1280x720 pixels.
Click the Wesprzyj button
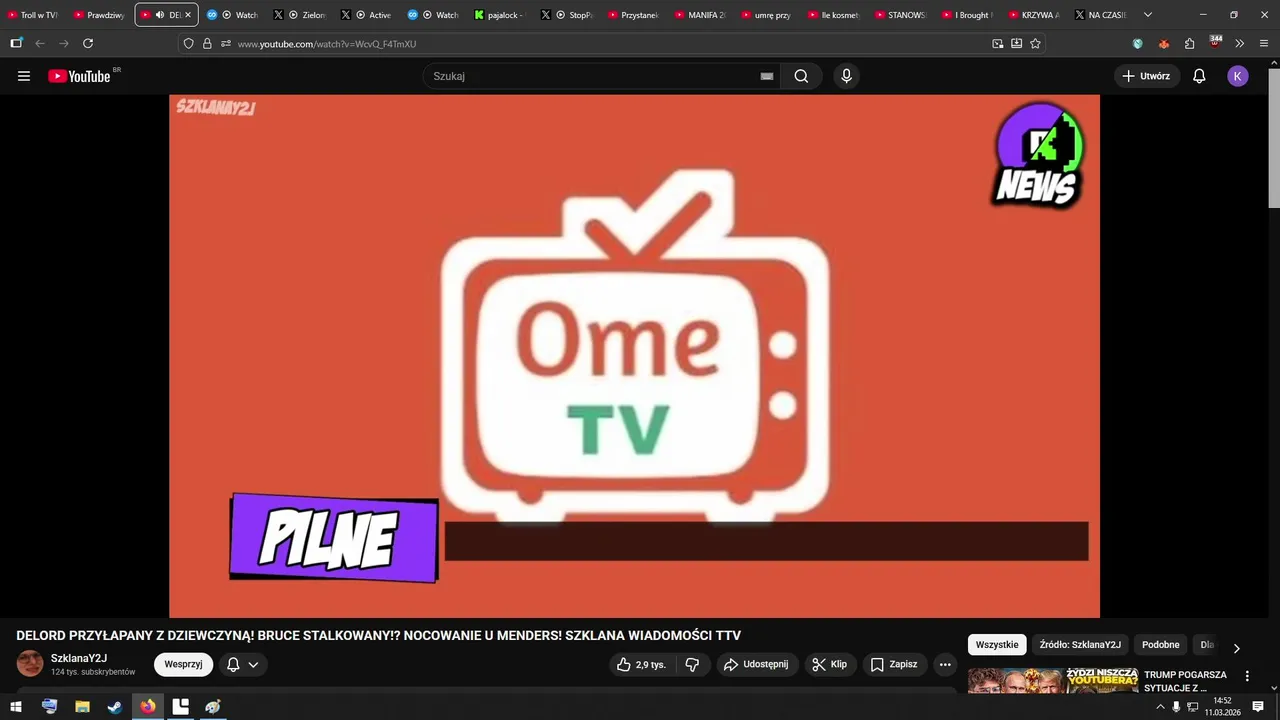(x=183, y=664)
